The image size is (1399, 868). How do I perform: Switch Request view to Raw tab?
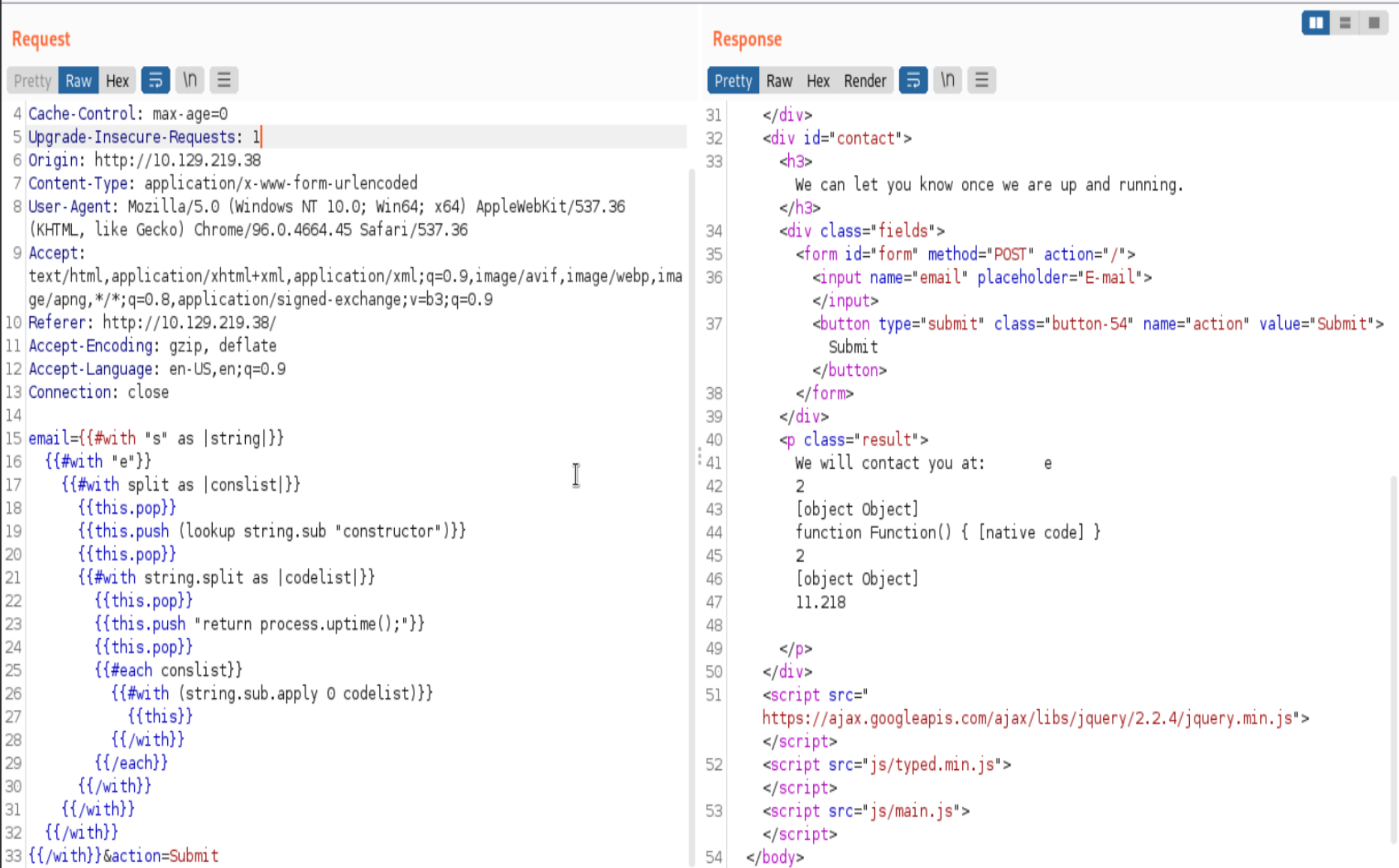78,81
